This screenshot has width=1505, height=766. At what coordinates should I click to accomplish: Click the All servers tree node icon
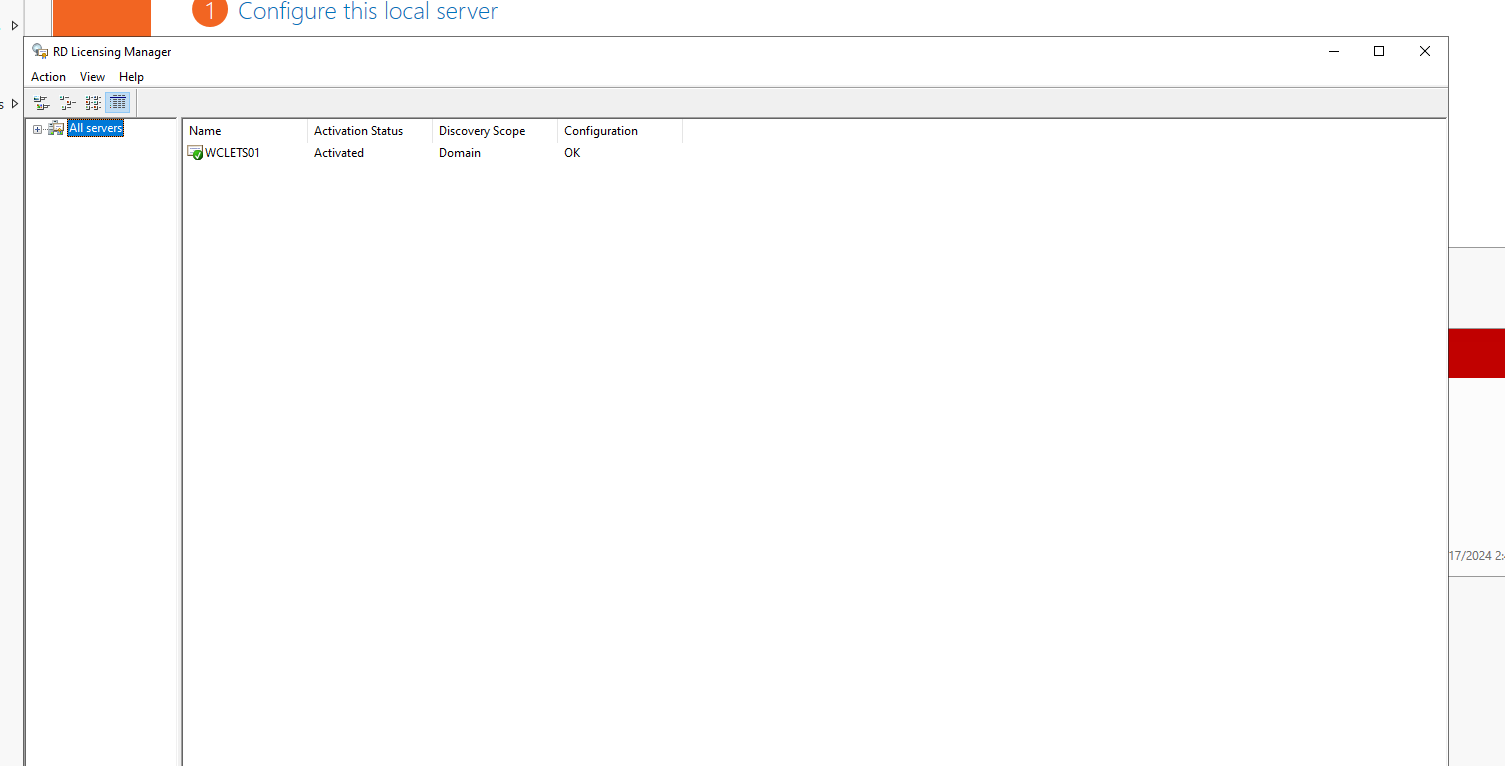tap(56, 128)
